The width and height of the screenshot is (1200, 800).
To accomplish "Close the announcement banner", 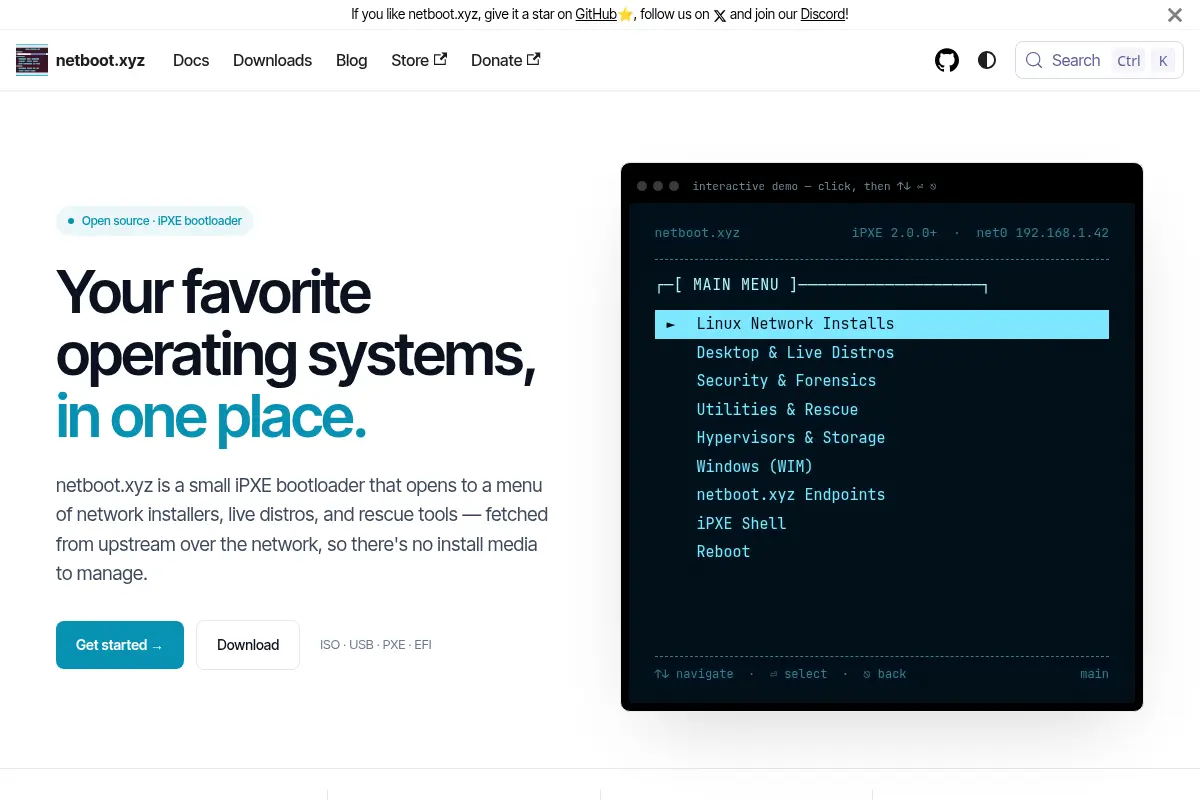I will point(1175,15).
